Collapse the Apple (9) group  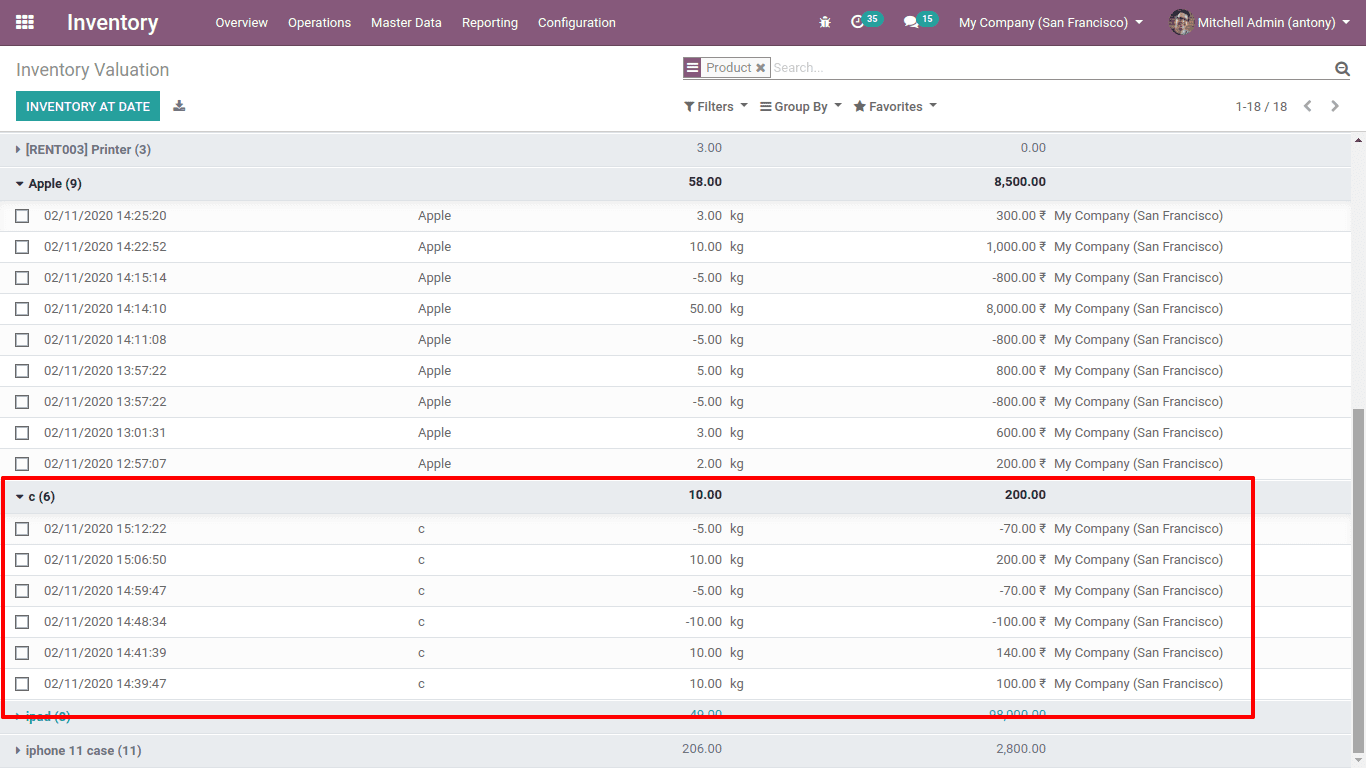(x=49, y=183)
